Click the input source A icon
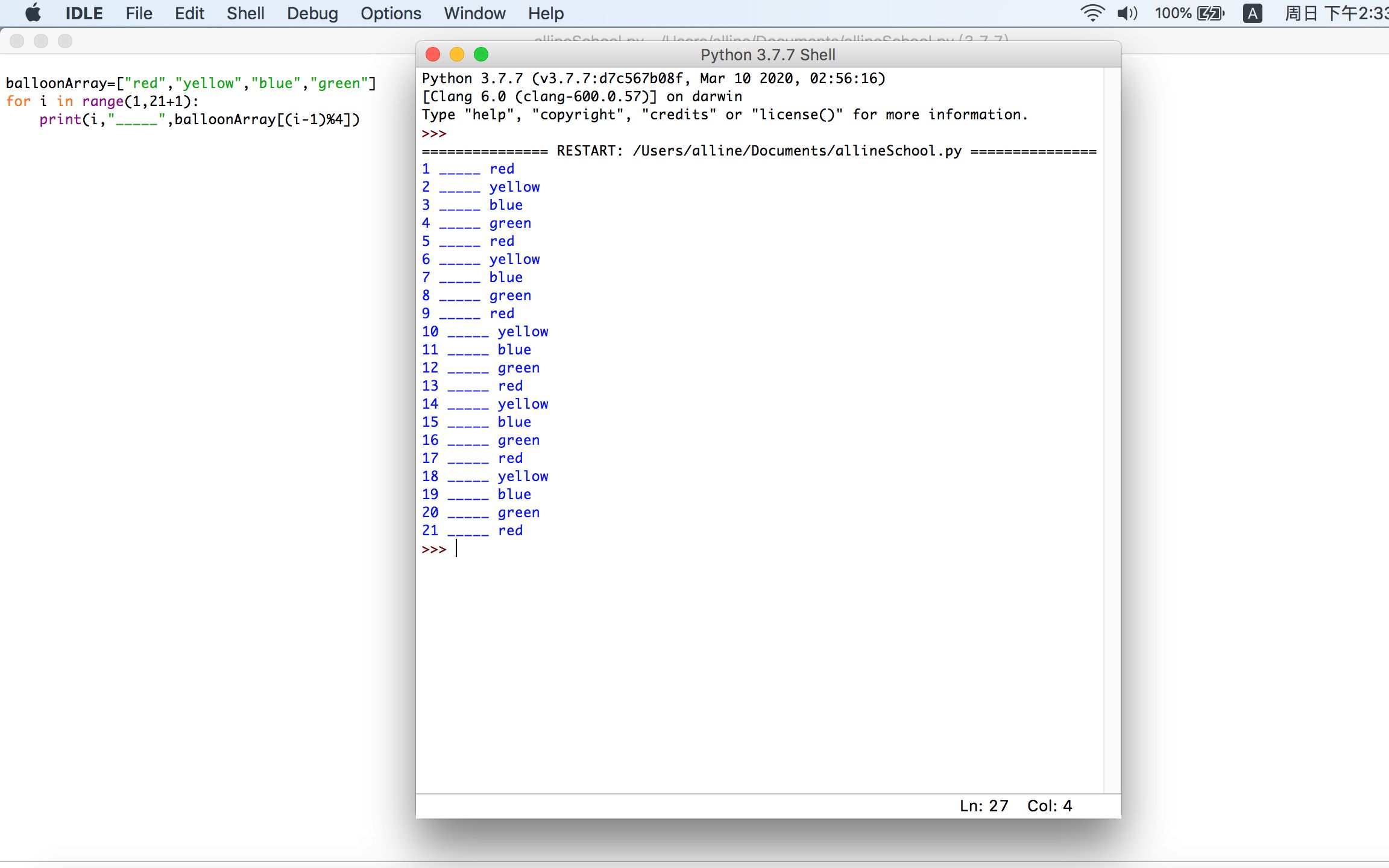Screen dimensions: 1389x868 click(x=1252, y=13)
